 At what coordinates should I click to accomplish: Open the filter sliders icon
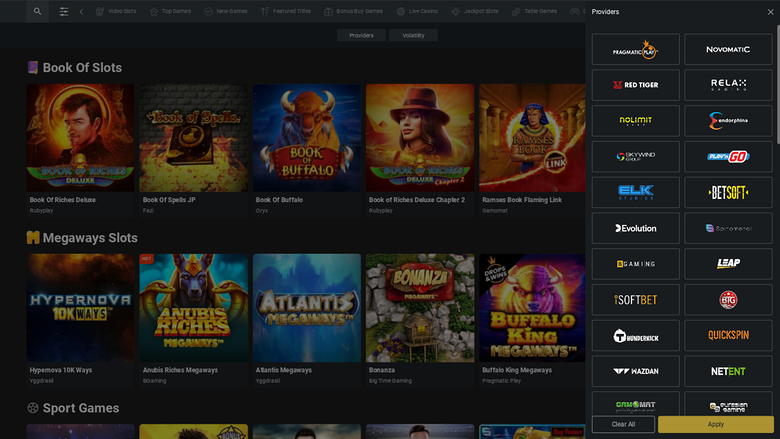coord(64,11)
